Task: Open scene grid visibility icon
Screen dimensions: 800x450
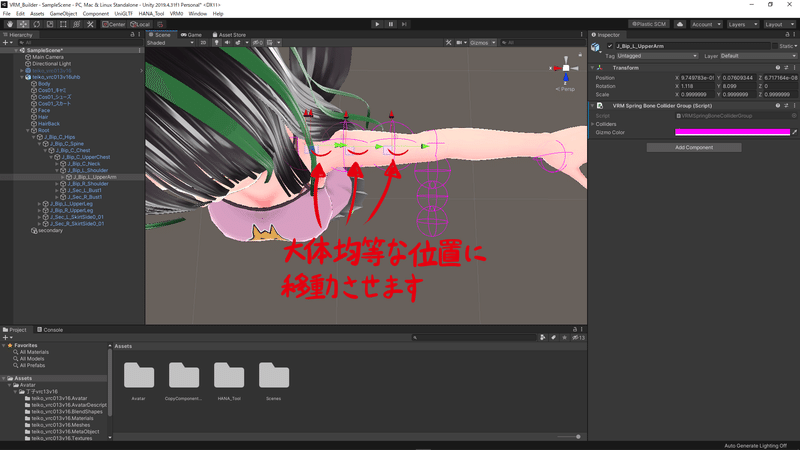Action: [x=270, y=43]
